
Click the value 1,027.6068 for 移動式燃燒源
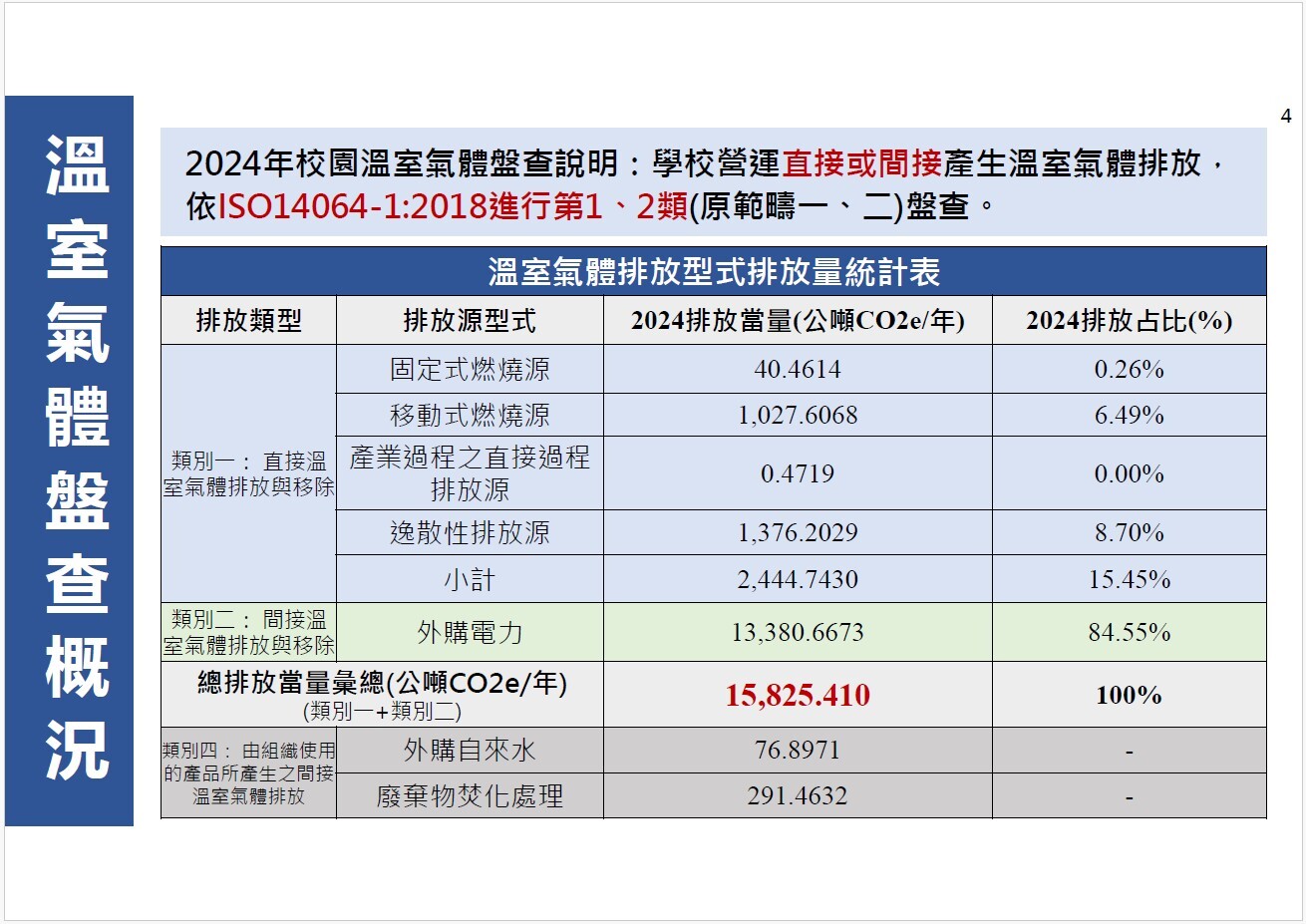click(x=797, y=416)
